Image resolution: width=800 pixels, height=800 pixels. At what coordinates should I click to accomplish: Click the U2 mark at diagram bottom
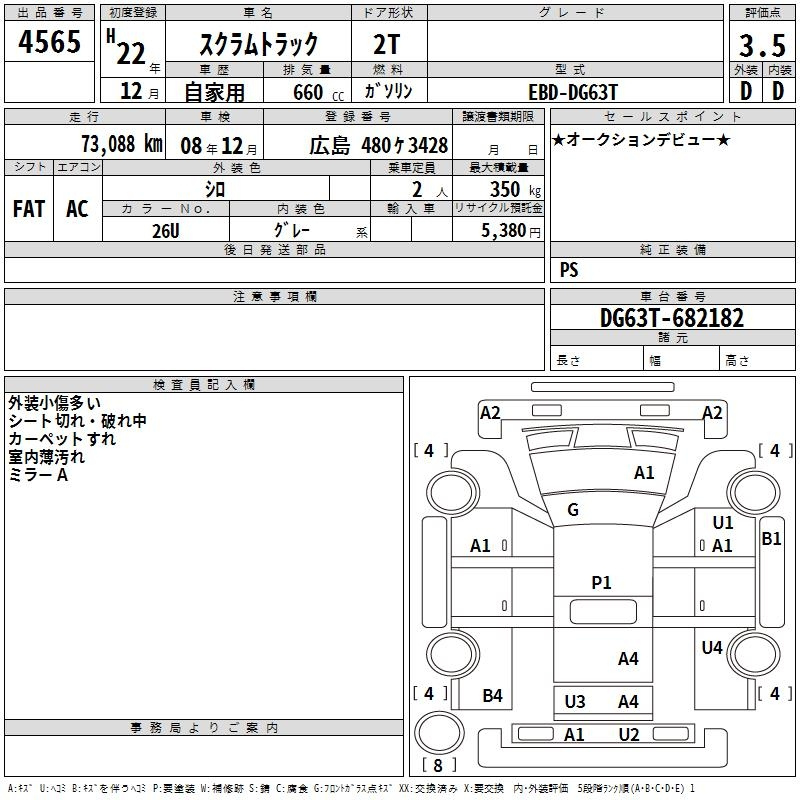[x=628, y=735]
